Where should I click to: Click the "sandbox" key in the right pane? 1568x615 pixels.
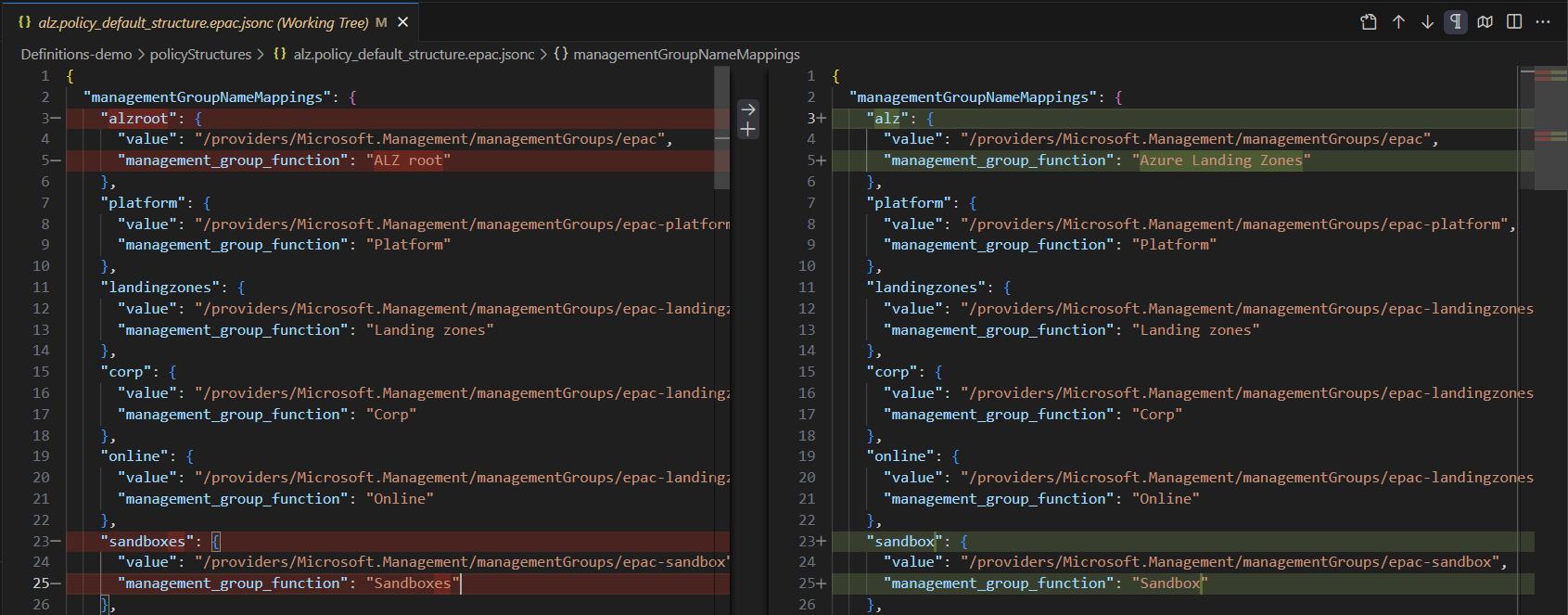click(904, 541)
